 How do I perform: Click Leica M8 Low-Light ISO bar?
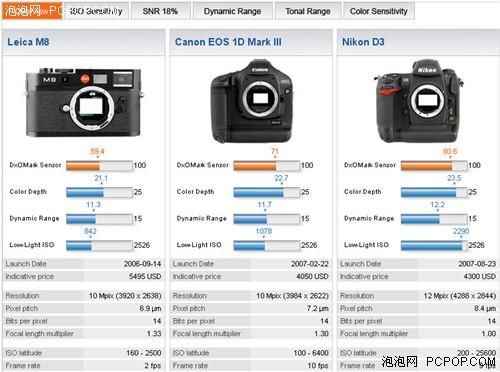[x=99, y=246]
